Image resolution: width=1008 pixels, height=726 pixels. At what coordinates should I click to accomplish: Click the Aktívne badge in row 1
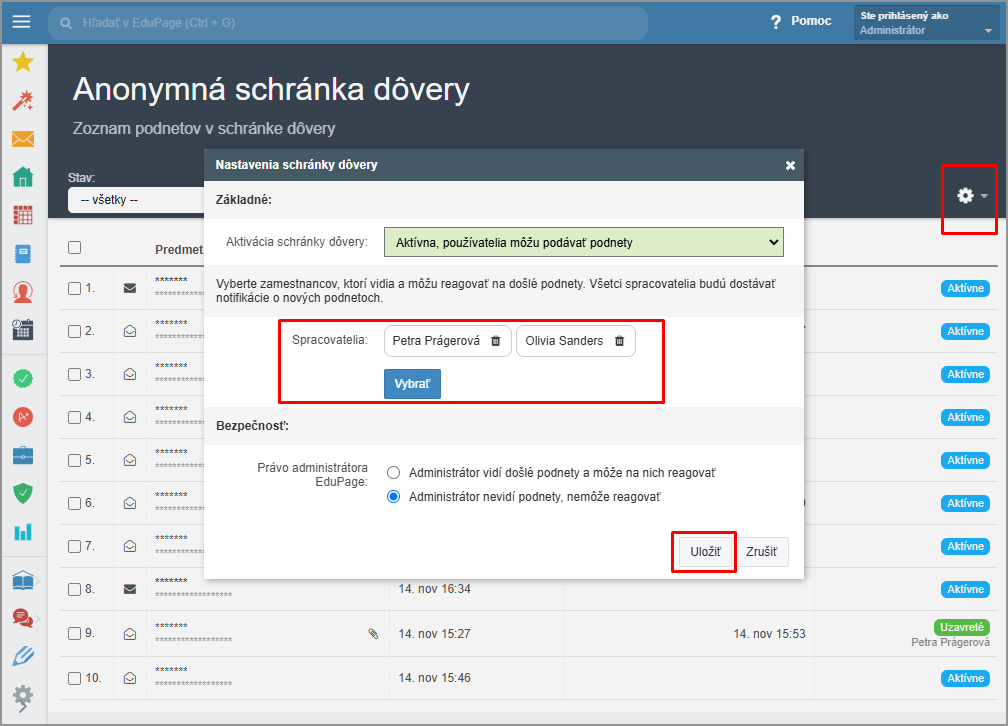pyautogui.click(x=965, y=288)
